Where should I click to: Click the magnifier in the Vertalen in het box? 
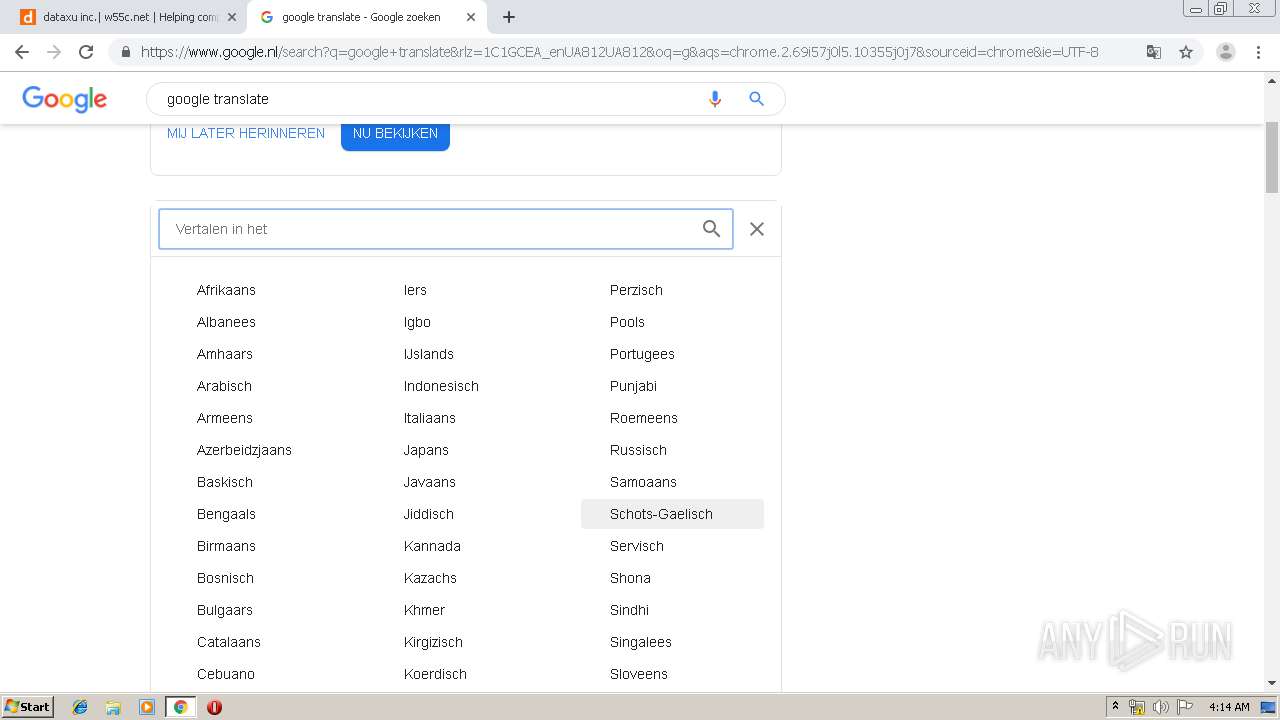(x=711, y=229)
